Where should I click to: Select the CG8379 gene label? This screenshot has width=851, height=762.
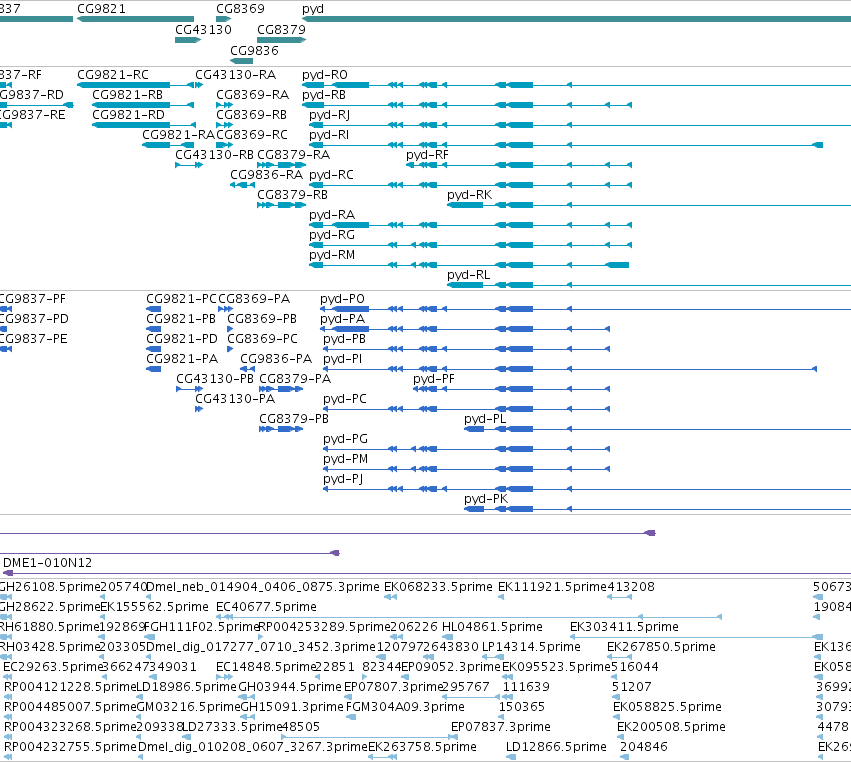tap(281, 29)
